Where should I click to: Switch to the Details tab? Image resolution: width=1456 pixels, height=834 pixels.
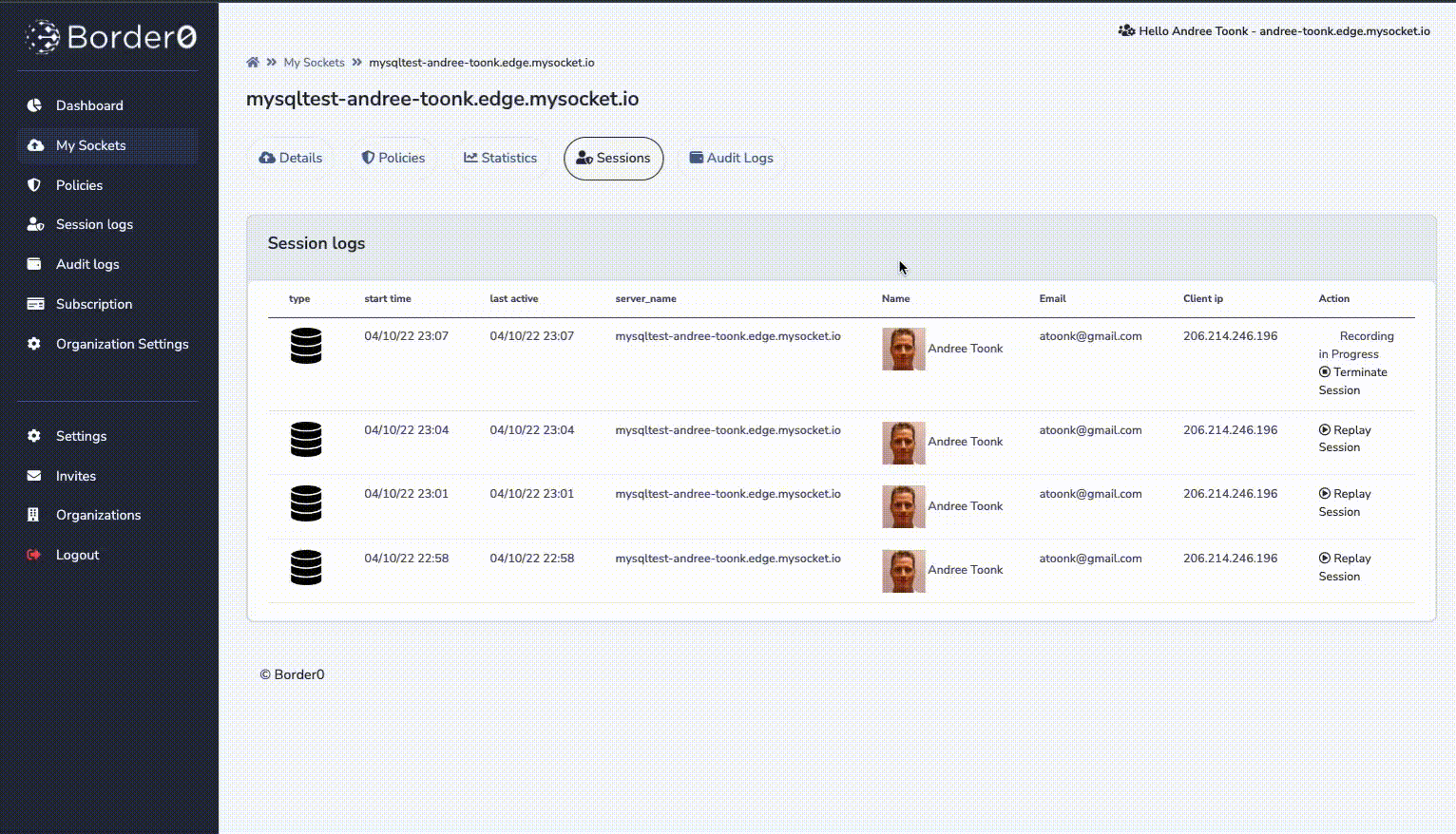(291, 158)
